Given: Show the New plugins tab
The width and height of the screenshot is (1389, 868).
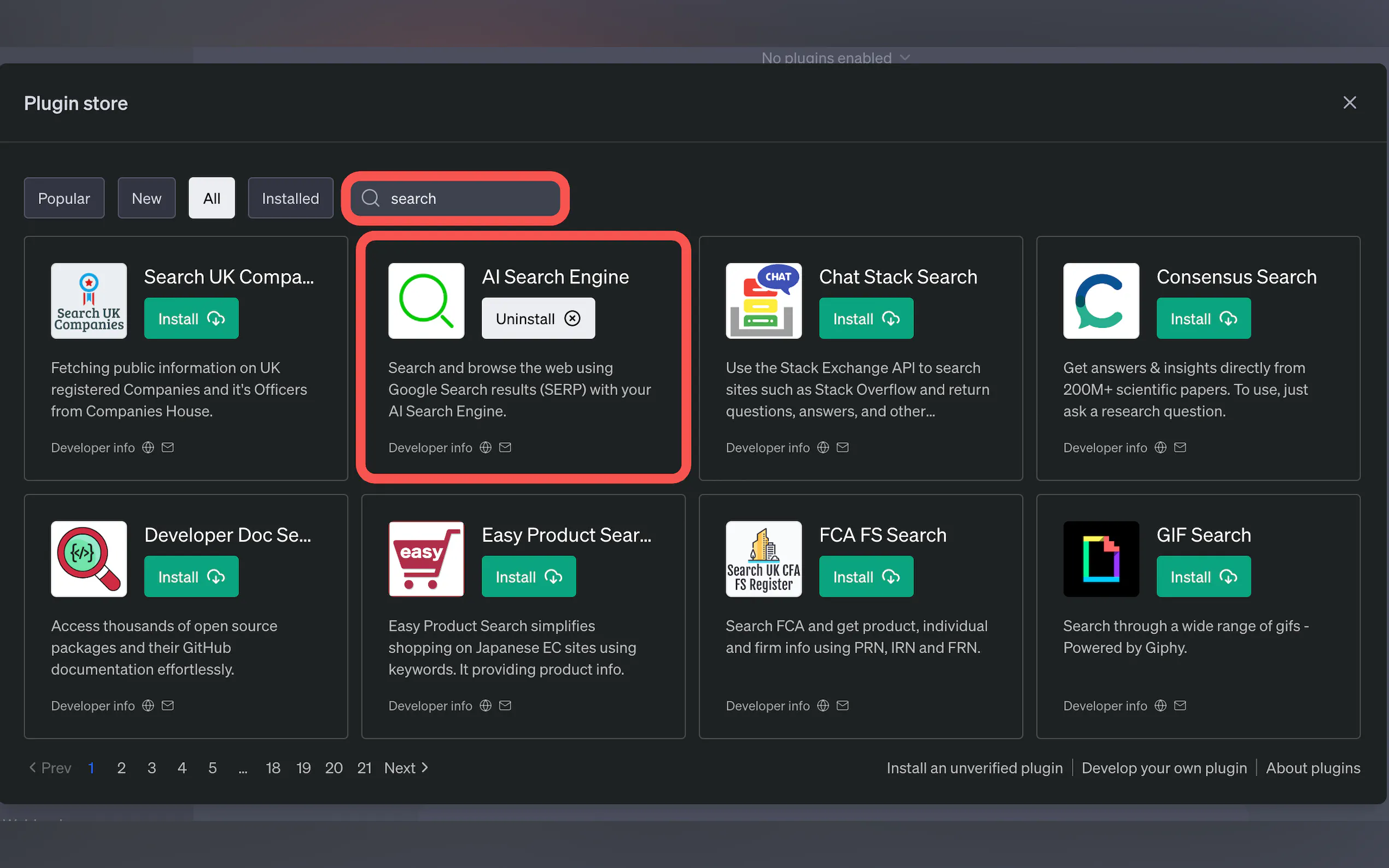Looking at the screenshot, I should click(147, 198).
